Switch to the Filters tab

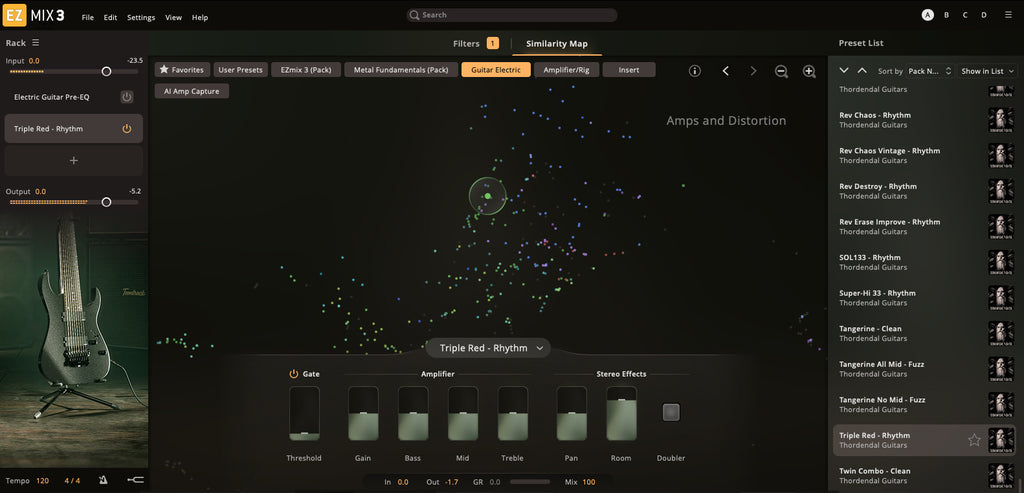[x=466, y=44]
